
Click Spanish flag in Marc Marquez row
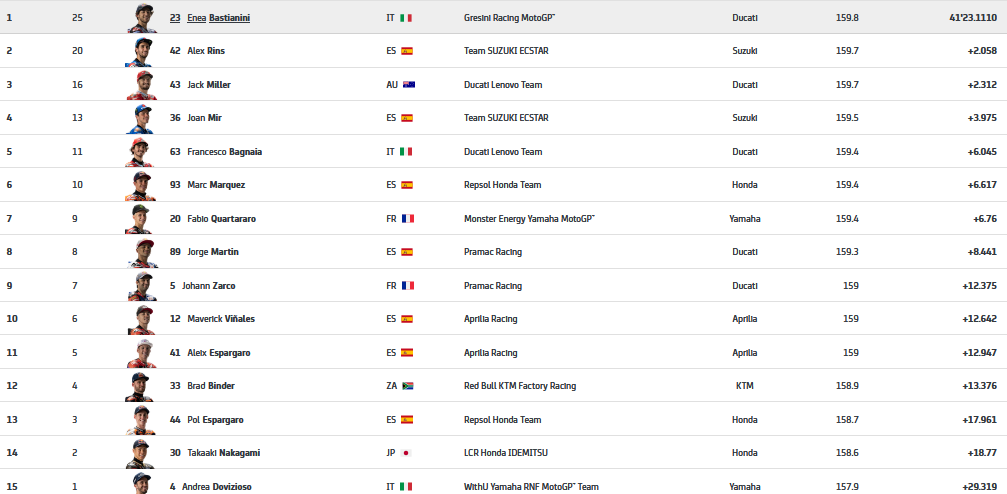click(x=407, y=185)
